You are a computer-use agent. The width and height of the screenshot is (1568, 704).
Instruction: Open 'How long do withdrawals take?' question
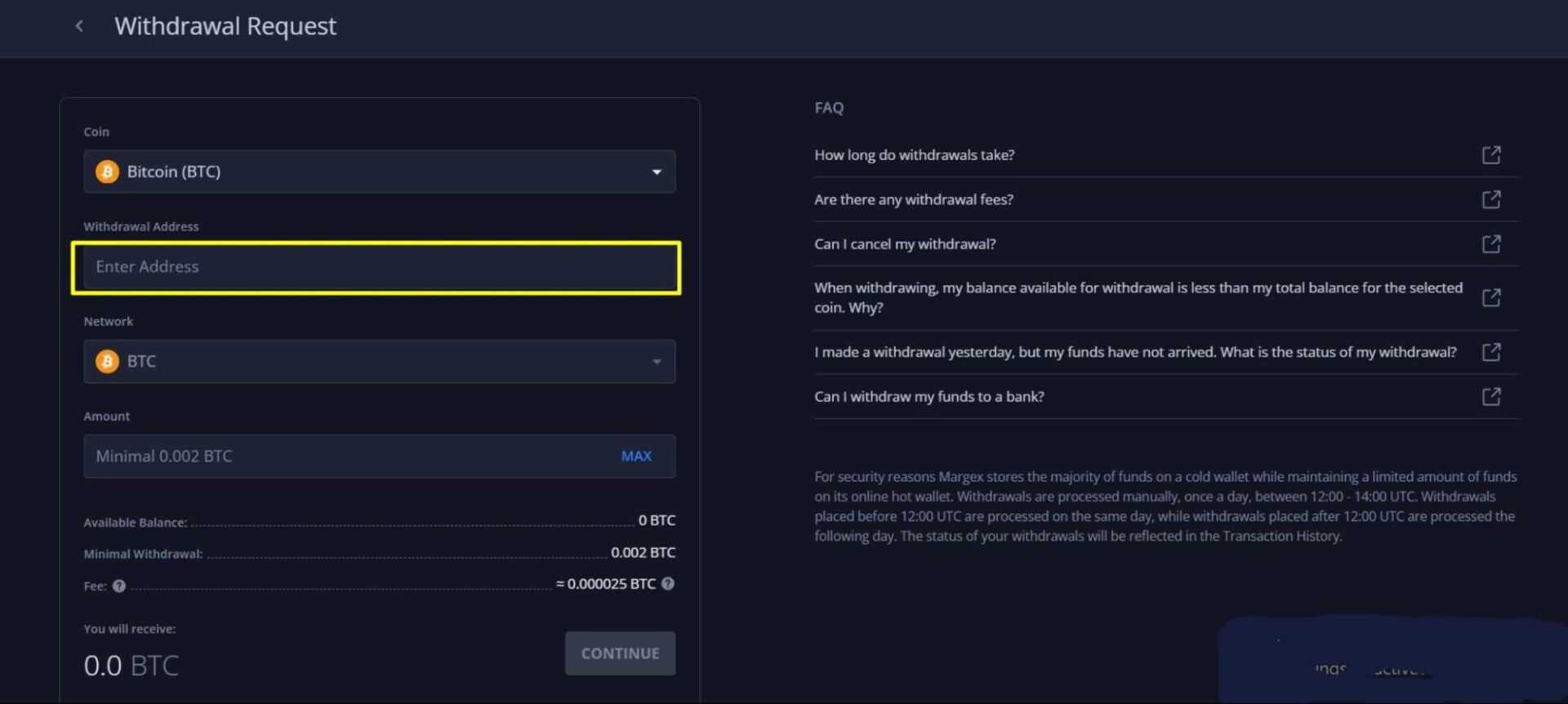[x=914, y=155]
